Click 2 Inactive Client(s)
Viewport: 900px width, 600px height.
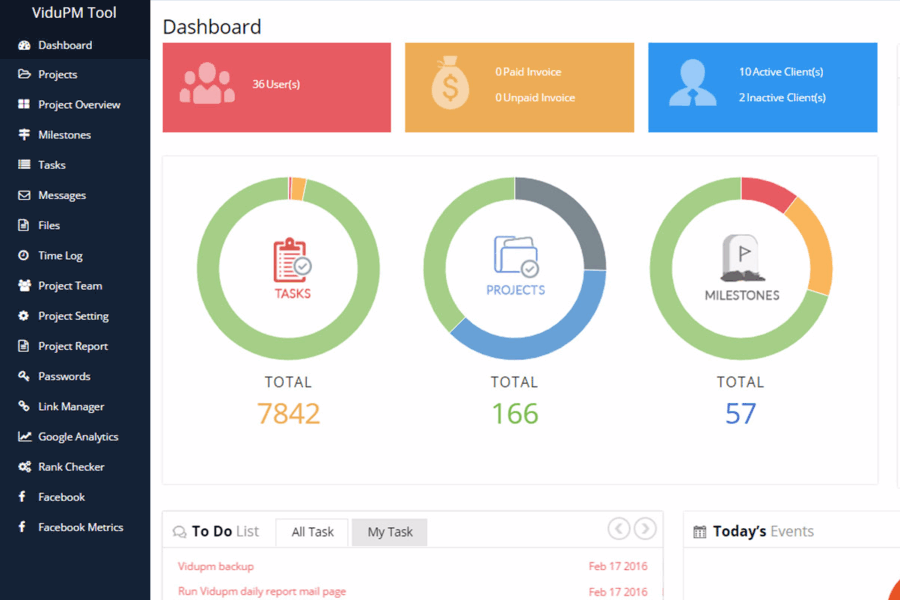[782, 98]
